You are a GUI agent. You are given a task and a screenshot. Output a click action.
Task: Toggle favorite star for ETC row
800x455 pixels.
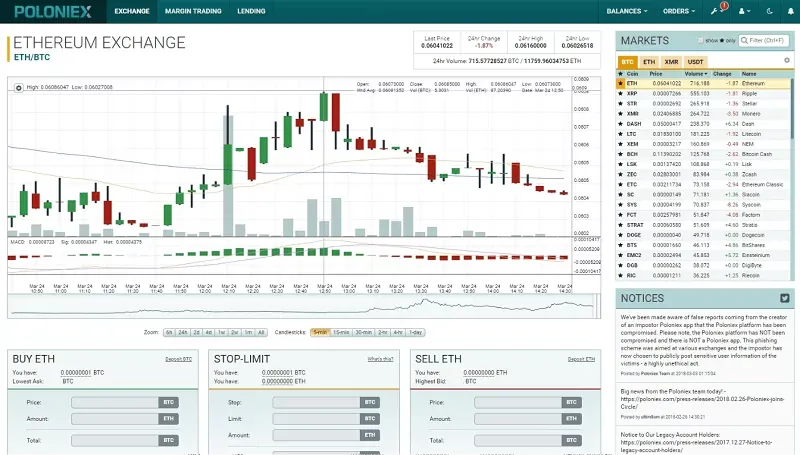coord(620,185)
